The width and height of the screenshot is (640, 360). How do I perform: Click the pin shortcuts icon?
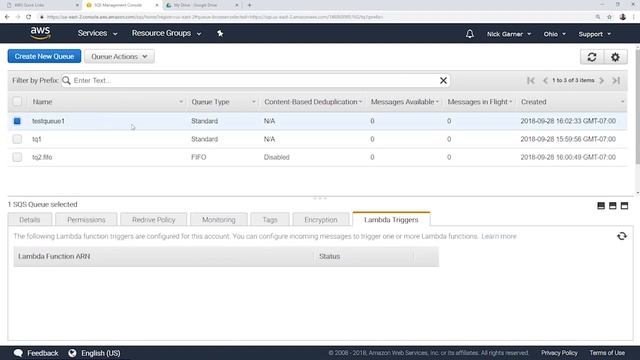tap(220, 33)
